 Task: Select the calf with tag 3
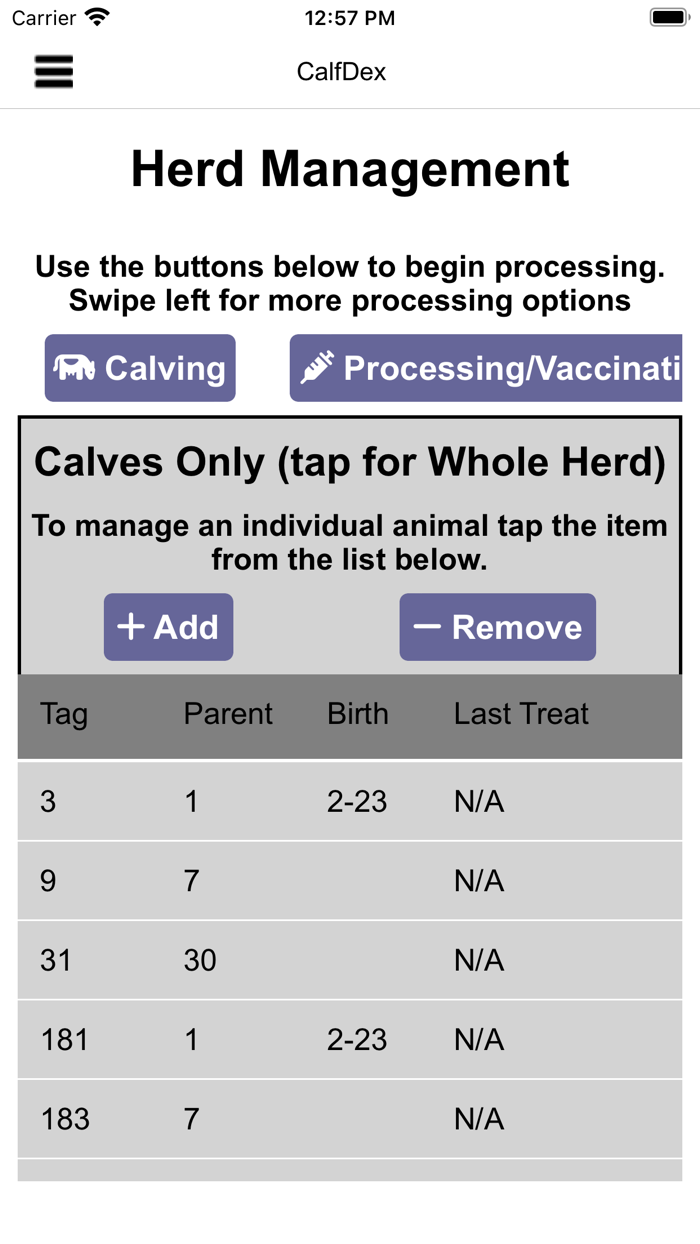(349, 800)
